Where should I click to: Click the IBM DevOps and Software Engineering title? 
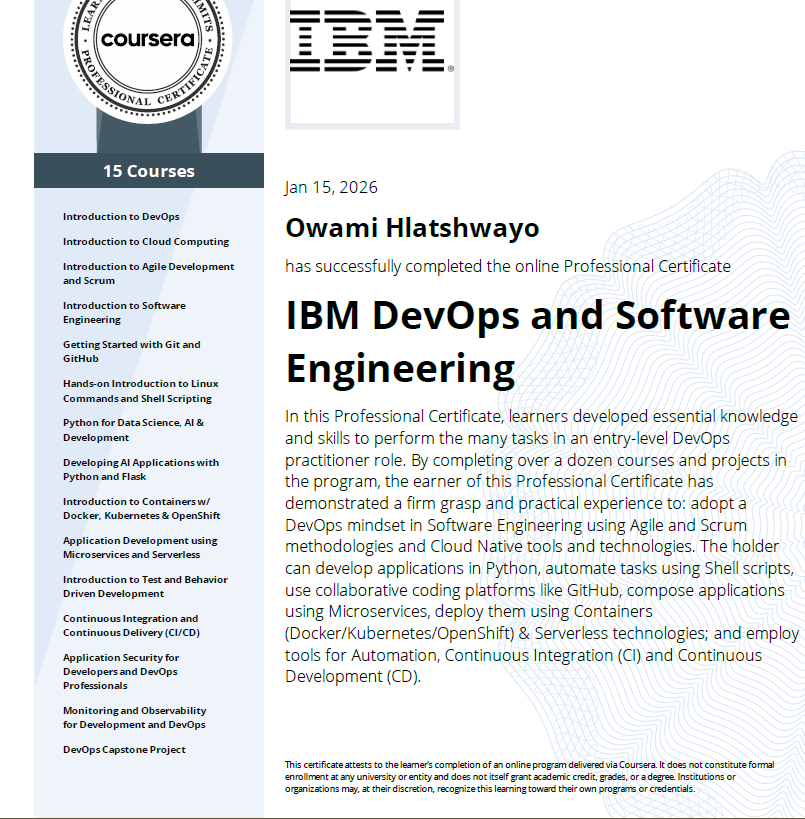coord(537,342)
